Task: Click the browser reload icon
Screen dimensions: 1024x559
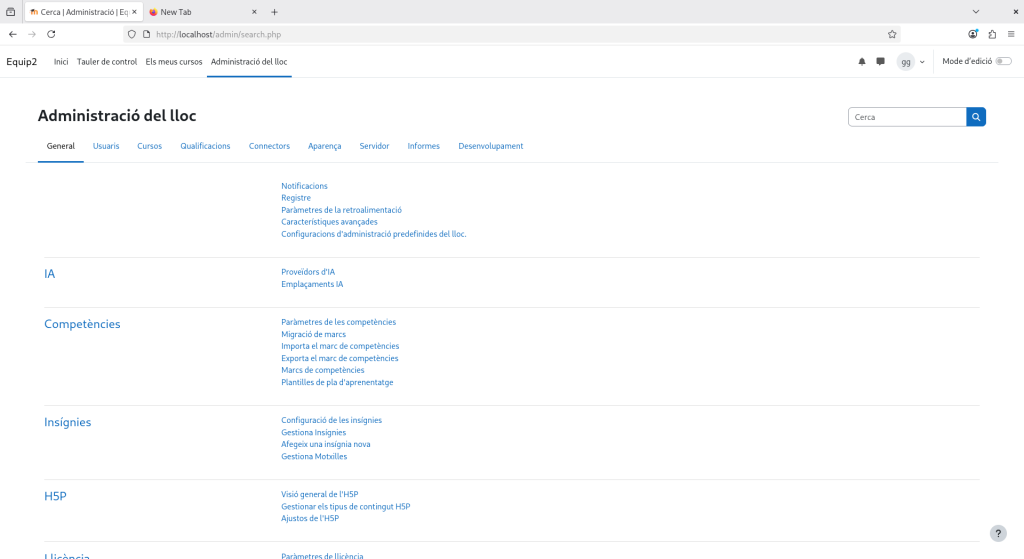Action: (51, 34)
